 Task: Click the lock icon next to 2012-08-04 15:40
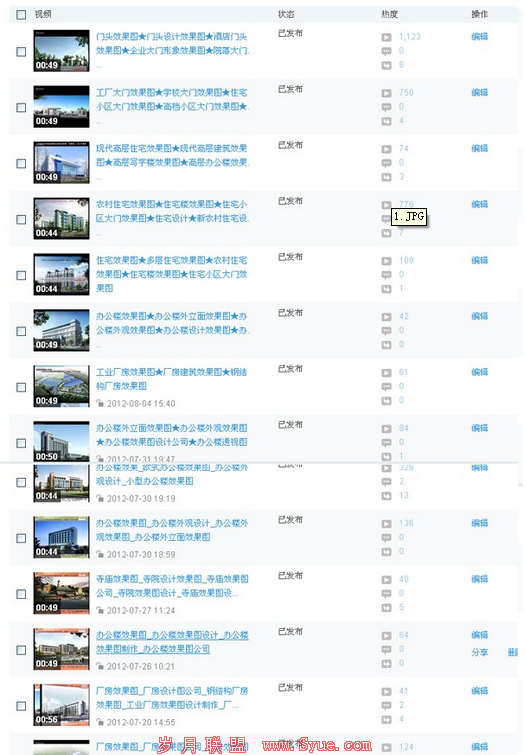click(100, 404)
